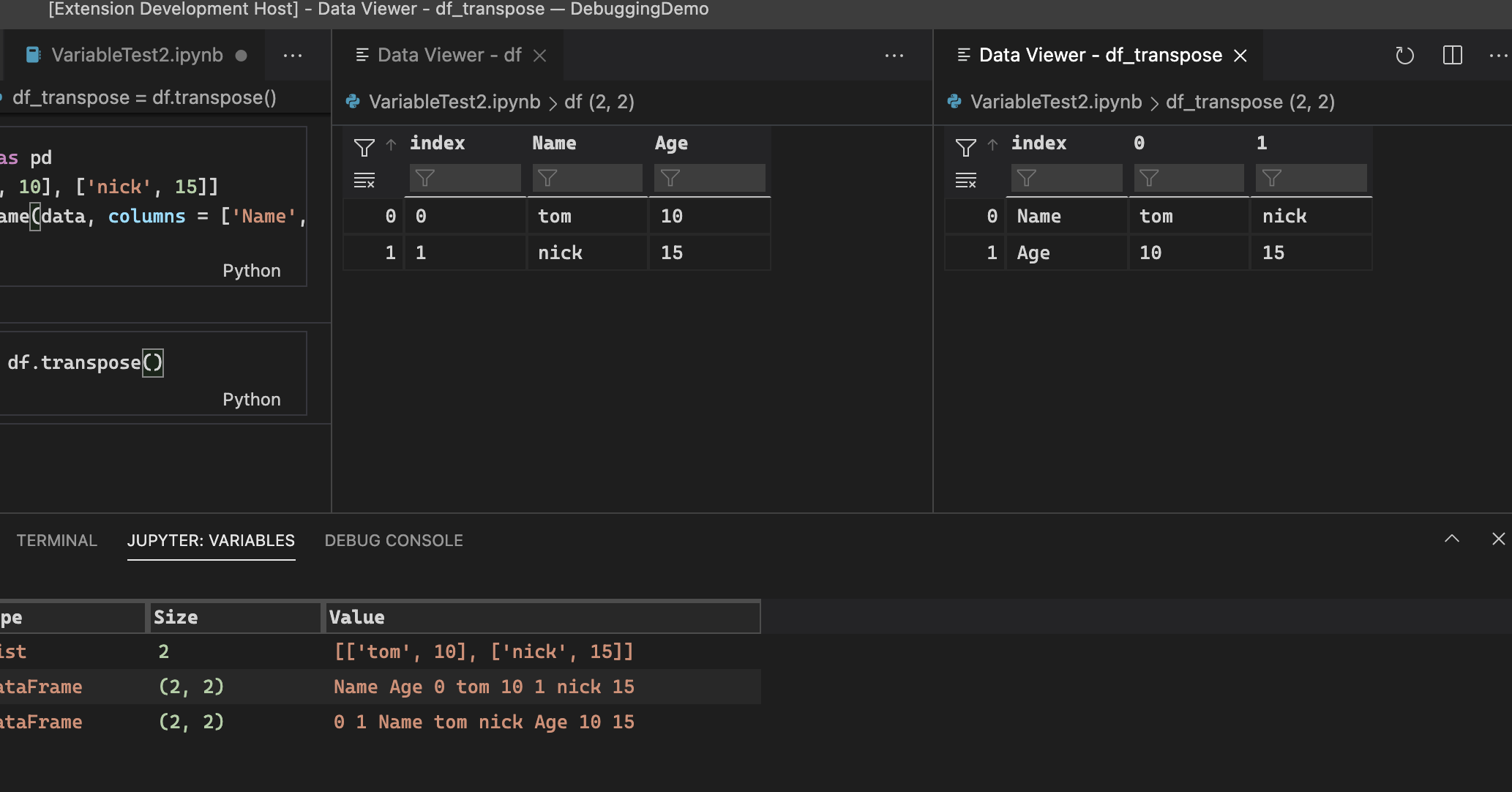Select the 'nick' cell in df_transpose viewer
The width and height of the screenshot is (1512, 792).
coord(1311,216)
